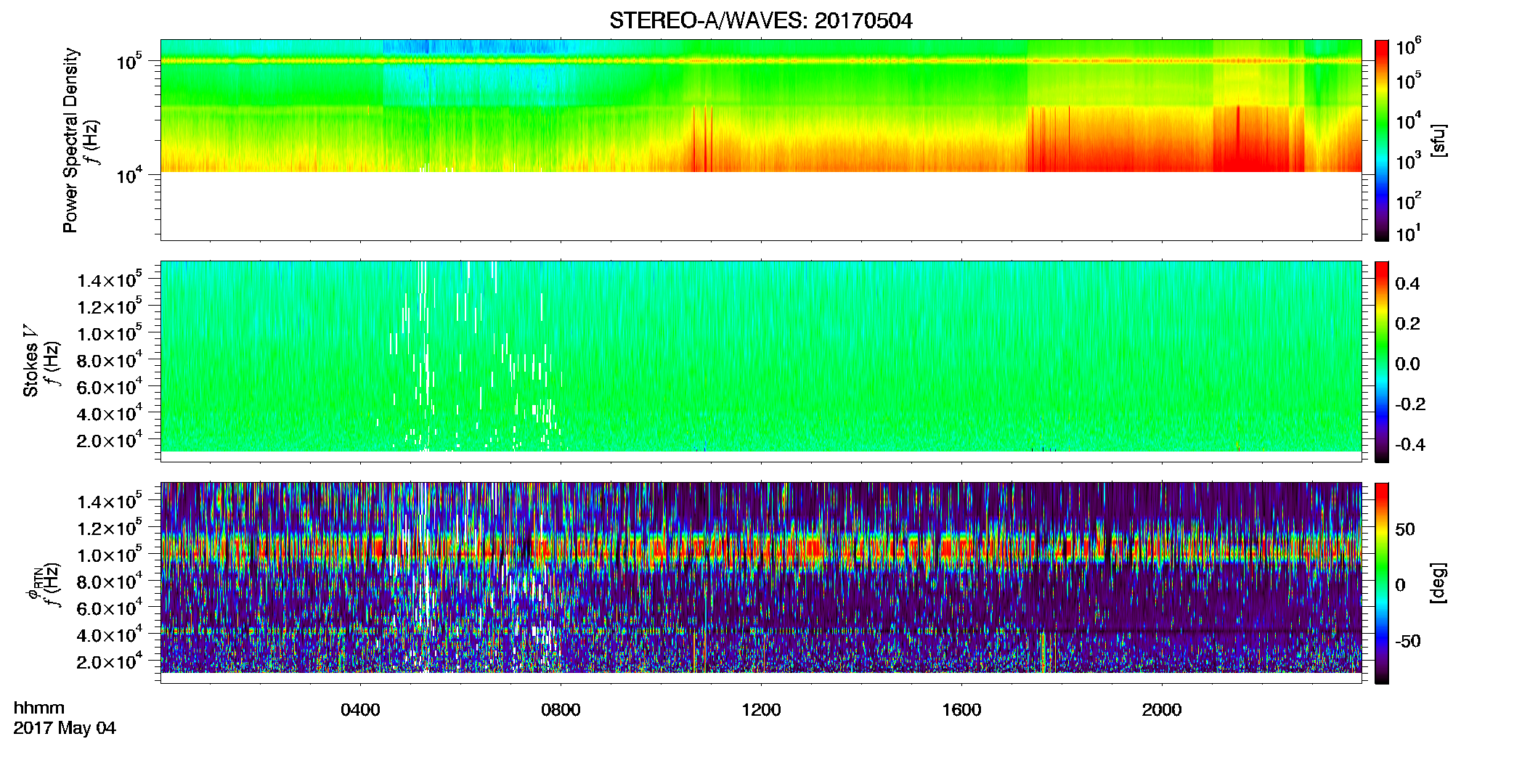Click the 6.0×10^4 tick on Stokes V panel
The height and width of the screenshot is (784, 1522).
(110, 386)
